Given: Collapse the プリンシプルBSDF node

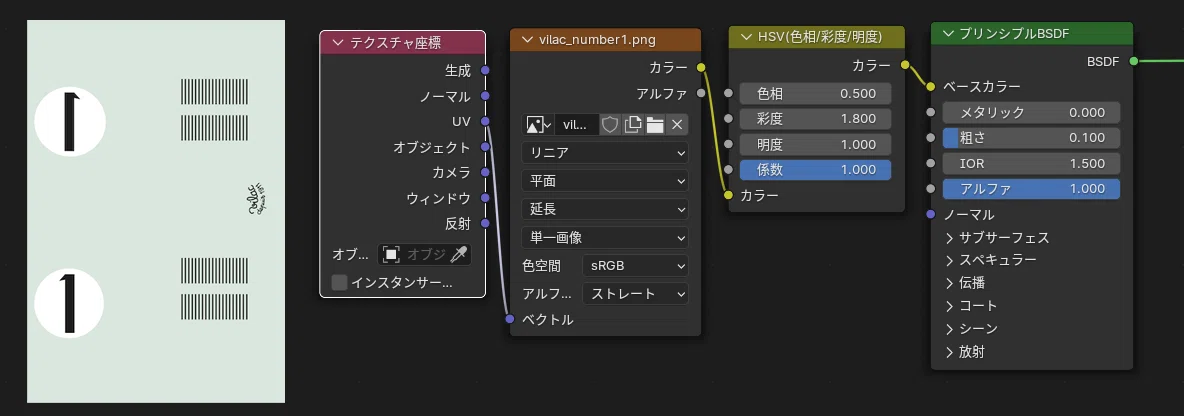Looking at the screenshot, I should click(948, 33).
